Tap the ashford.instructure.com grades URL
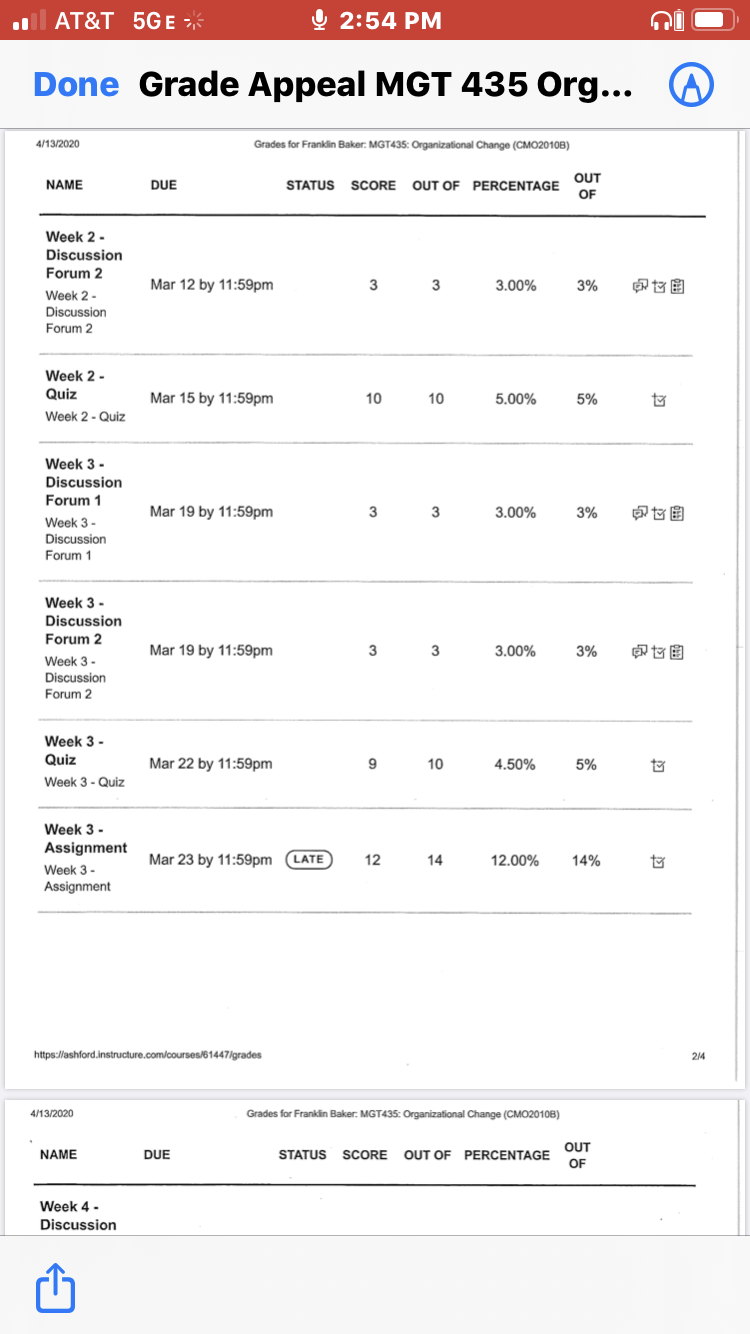Screen dimensions: 750x1334 click(x=147, y=1054)
